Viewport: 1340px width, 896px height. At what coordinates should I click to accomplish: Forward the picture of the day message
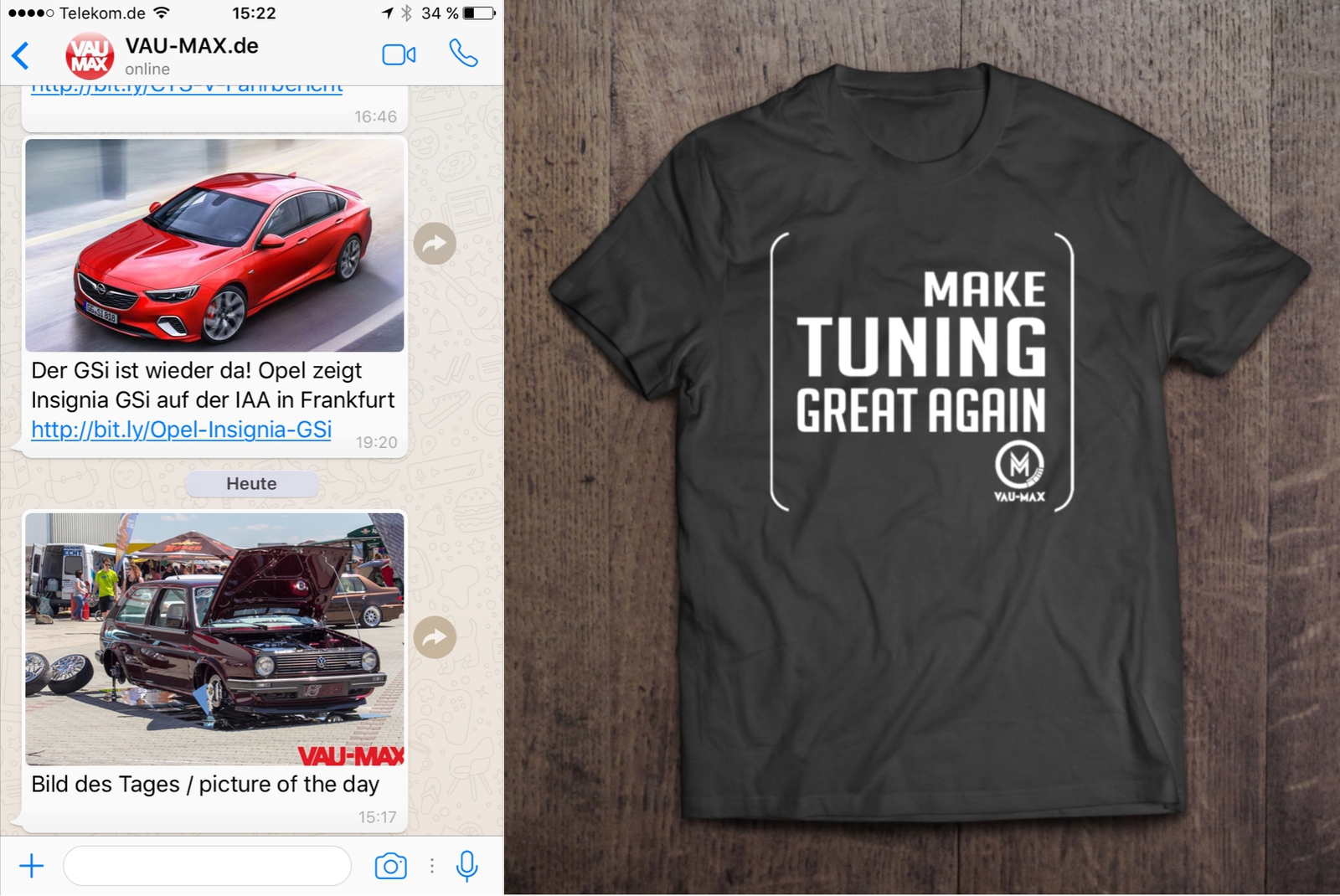point(435,637)
